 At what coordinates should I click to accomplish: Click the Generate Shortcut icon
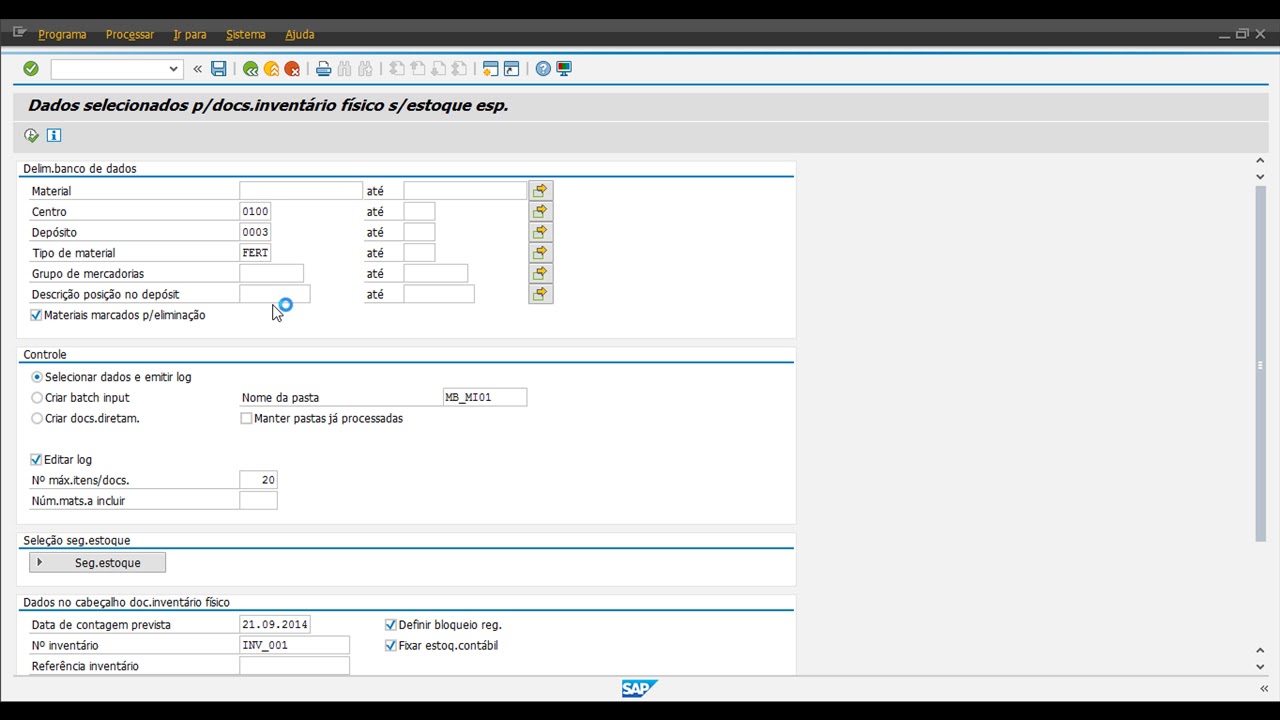point(511,69)
